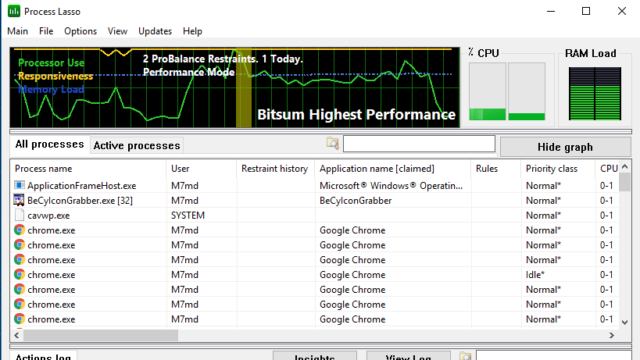Click the Processor Use graph legend label
This screenshot has width=640, height=360.
(51, 63)
